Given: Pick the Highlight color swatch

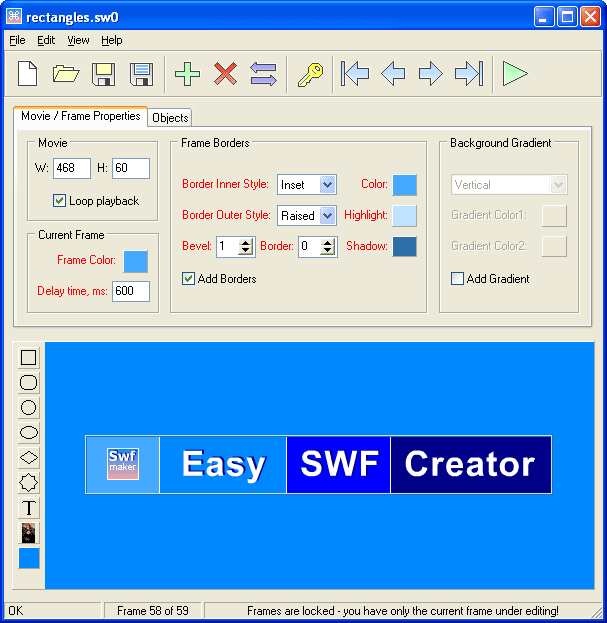Looking at the screenshot, I should click(404, 216).
